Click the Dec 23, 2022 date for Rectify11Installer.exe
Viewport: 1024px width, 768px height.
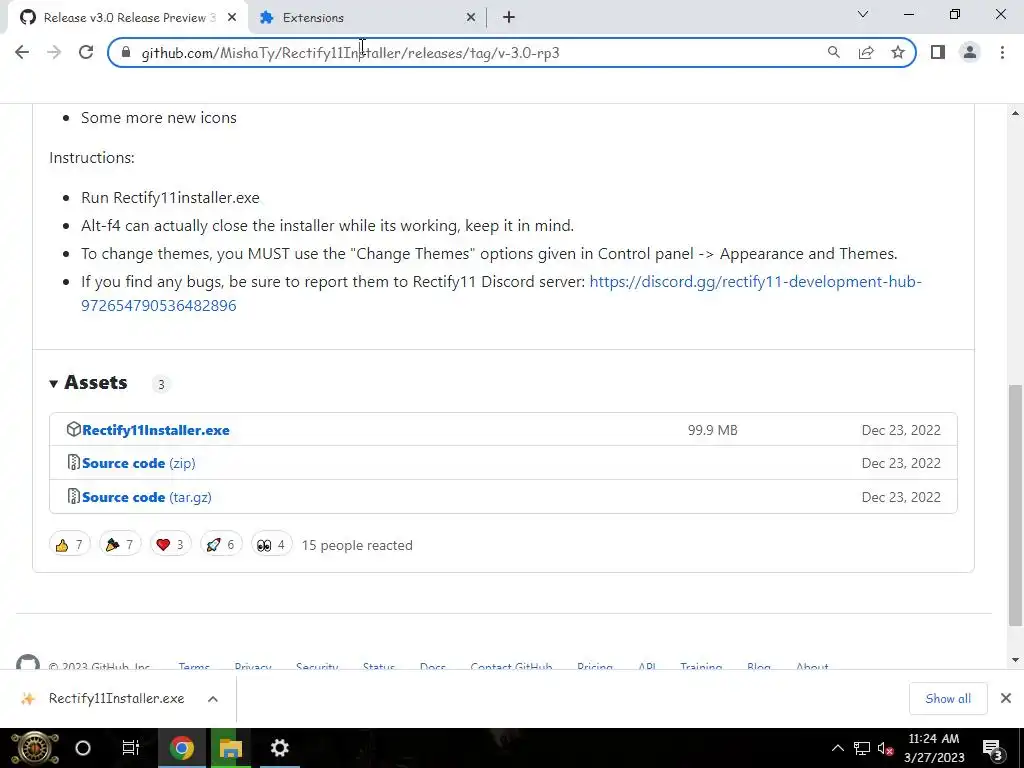pos(901,430)
